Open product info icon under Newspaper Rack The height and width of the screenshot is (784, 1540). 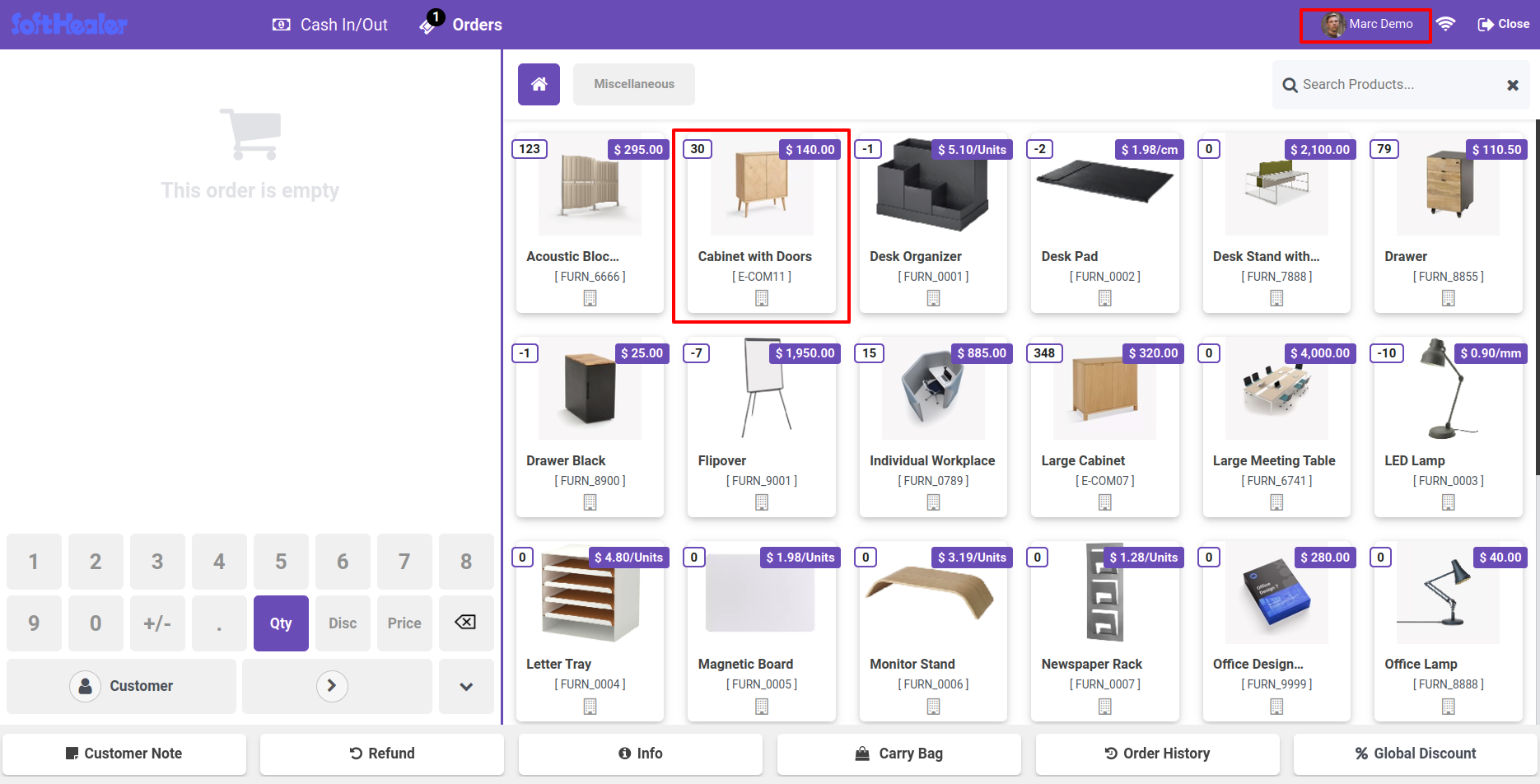pyautogui.click(x=1105, y=707)
